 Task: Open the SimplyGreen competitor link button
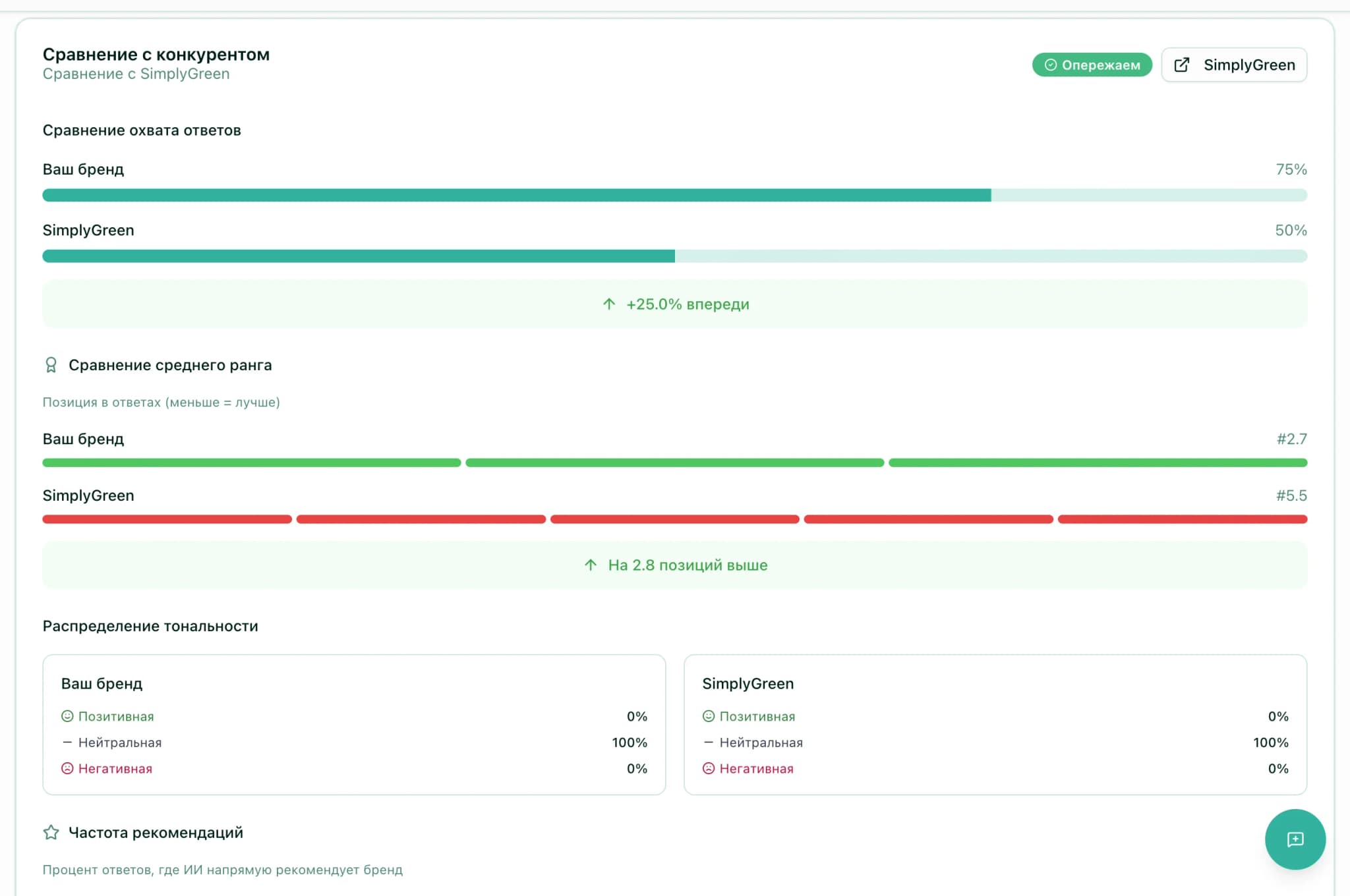[x=1234, y=65]
